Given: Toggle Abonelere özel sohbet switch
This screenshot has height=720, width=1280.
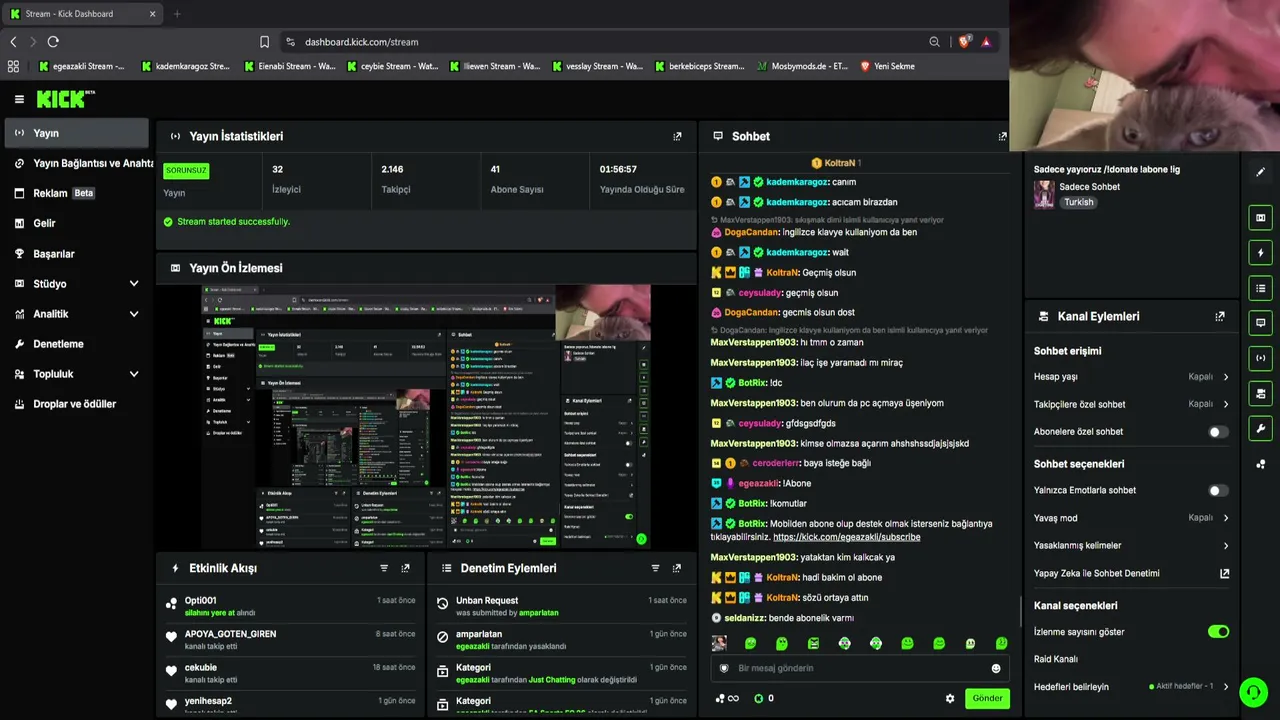Looking at the screenshot, I should pos(1218,432).
